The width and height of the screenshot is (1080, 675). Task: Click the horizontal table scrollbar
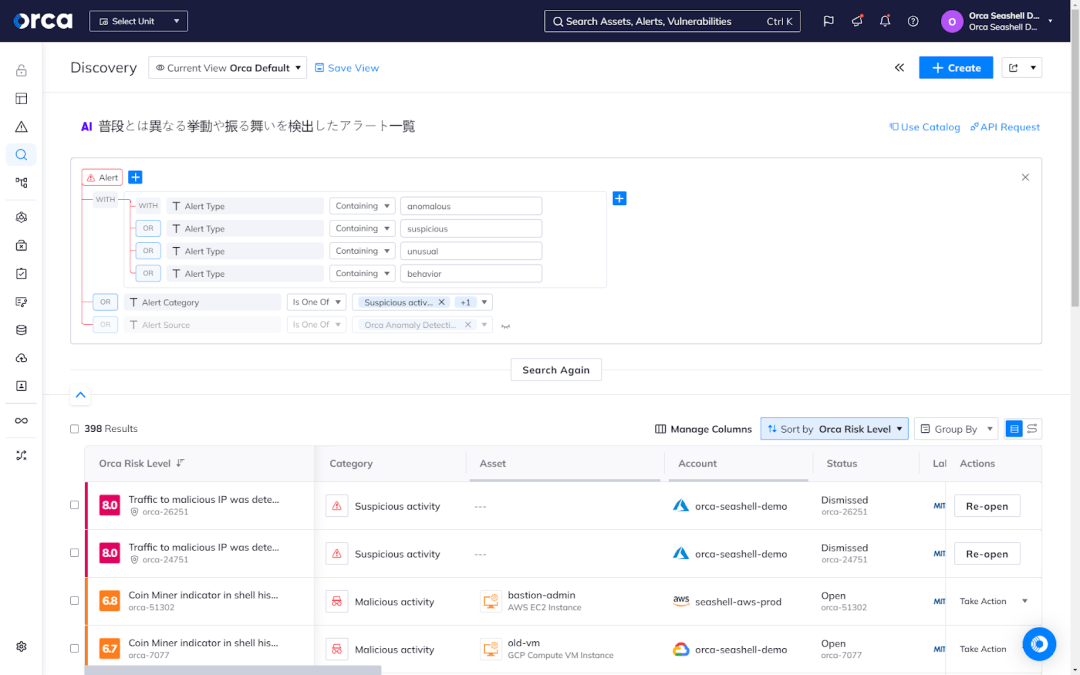233,670
